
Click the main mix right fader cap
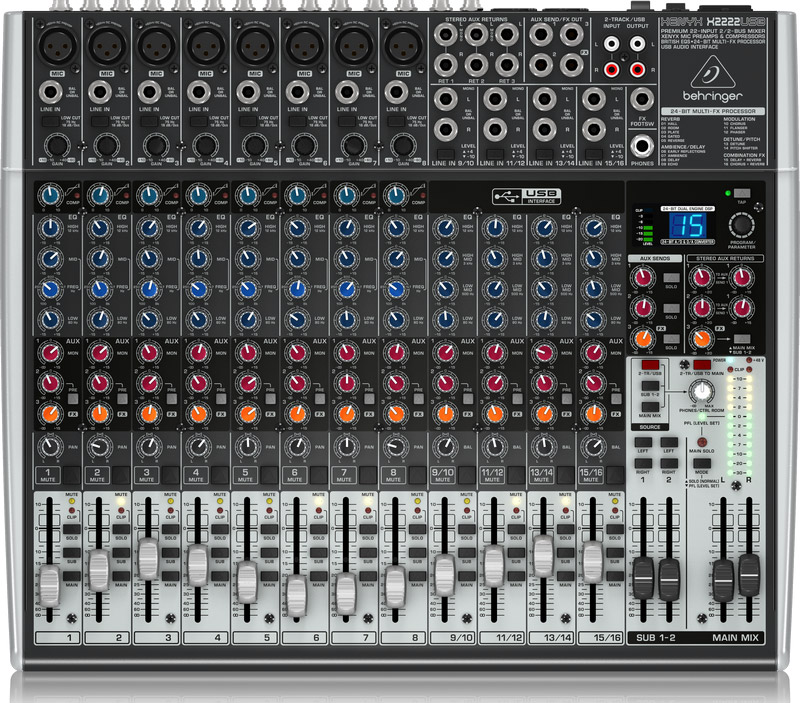tap(749, 575)
